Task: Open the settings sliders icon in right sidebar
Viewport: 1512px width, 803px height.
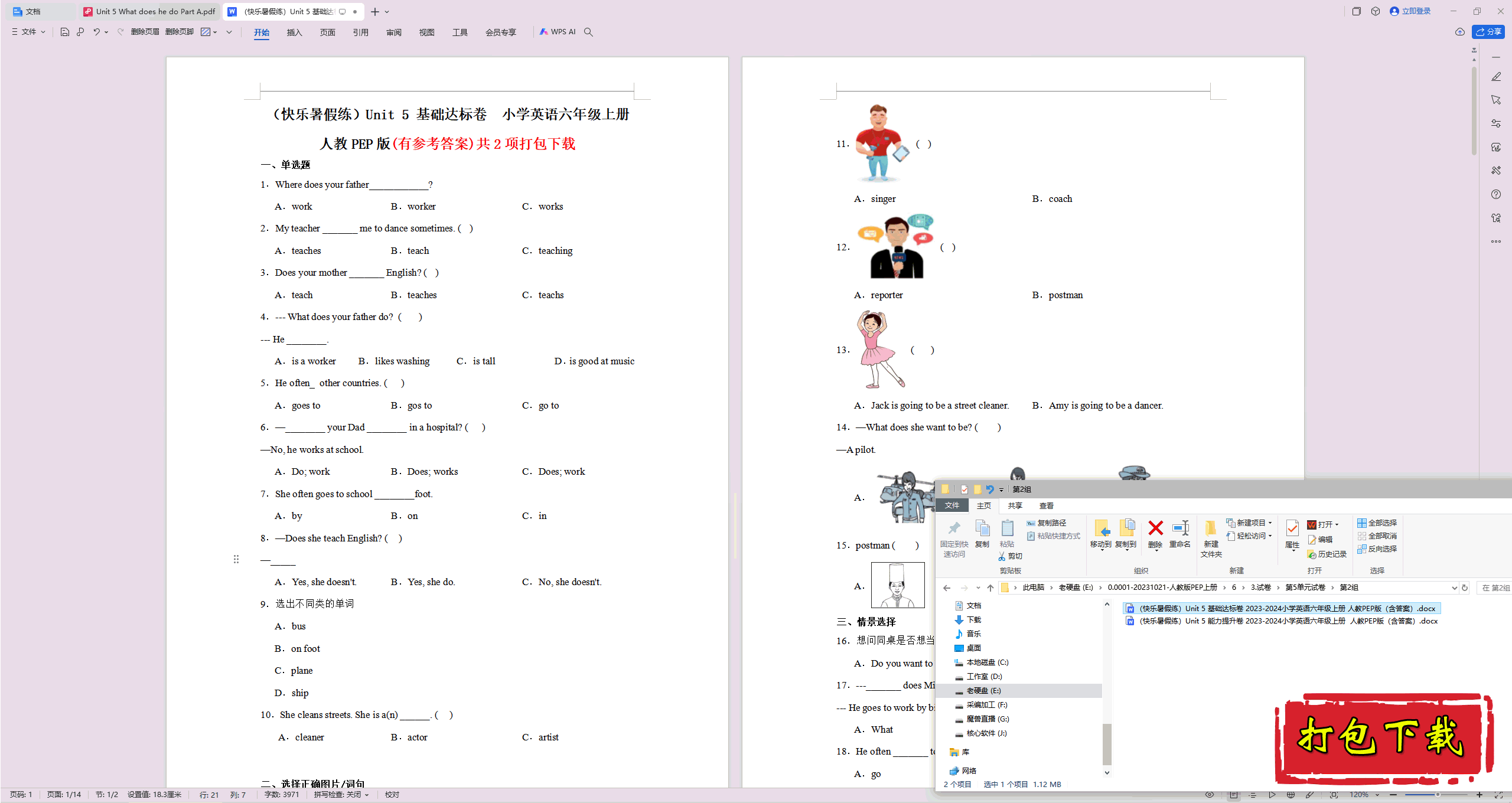Action: (x=1496, y=123)
